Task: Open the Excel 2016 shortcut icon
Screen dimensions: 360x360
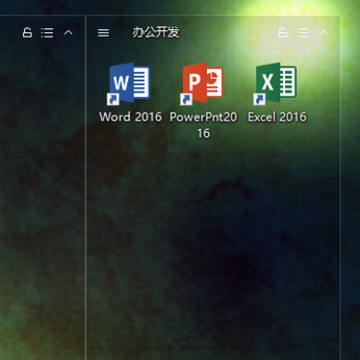Action: [276, 83]
